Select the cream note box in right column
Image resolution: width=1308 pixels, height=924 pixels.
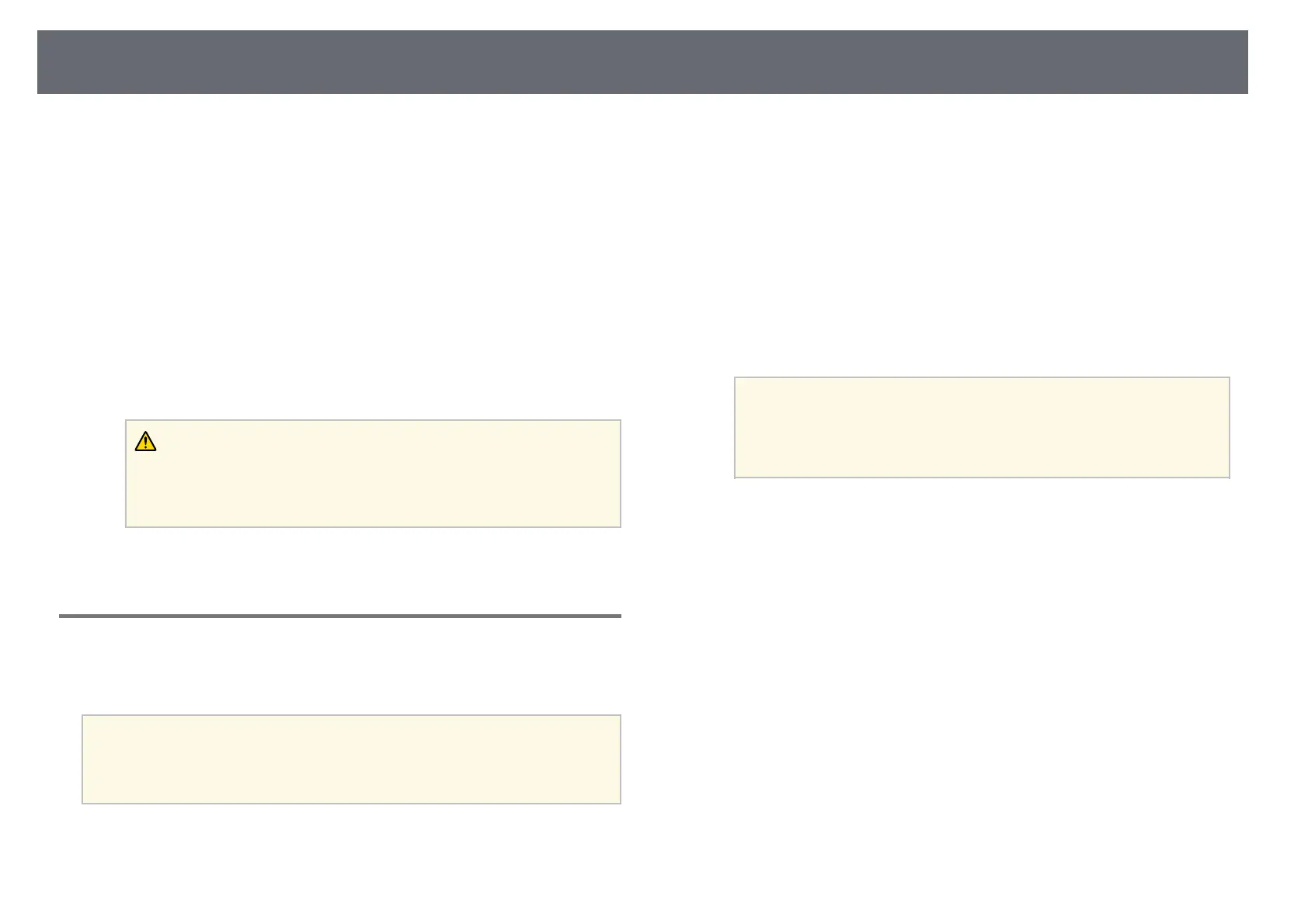pyautogui.click(x=982, y=427)
